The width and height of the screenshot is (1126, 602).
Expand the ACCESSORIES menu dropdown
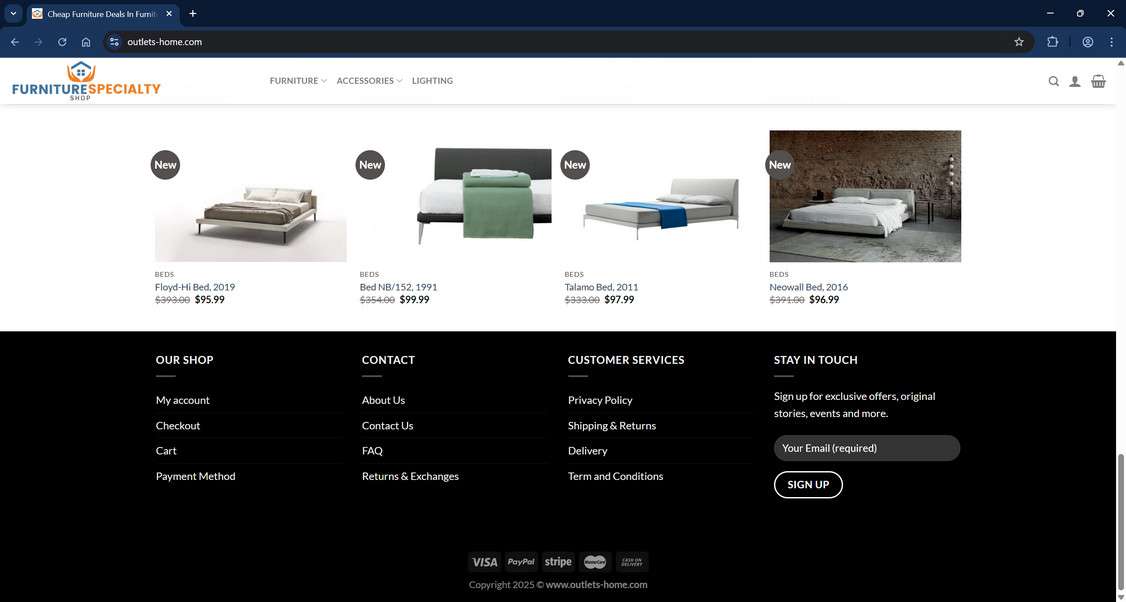pyautogui.click(x=369, y=81)
